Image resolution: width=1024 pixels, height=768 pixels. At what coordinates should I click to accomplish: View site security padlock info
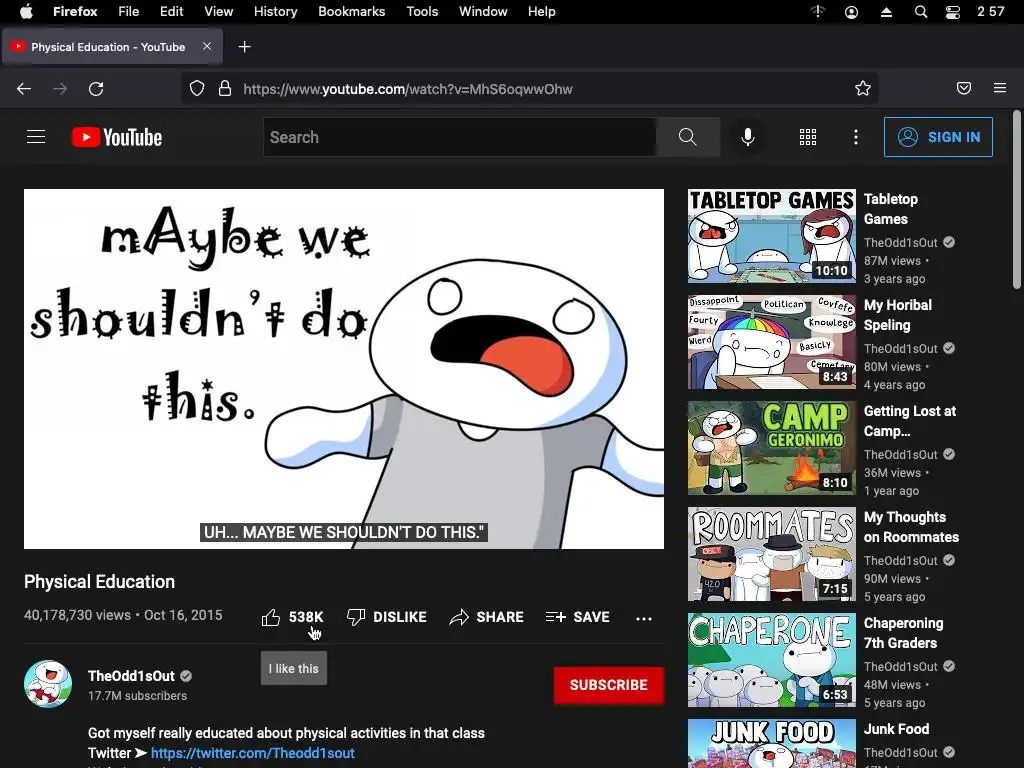[225, 88]
